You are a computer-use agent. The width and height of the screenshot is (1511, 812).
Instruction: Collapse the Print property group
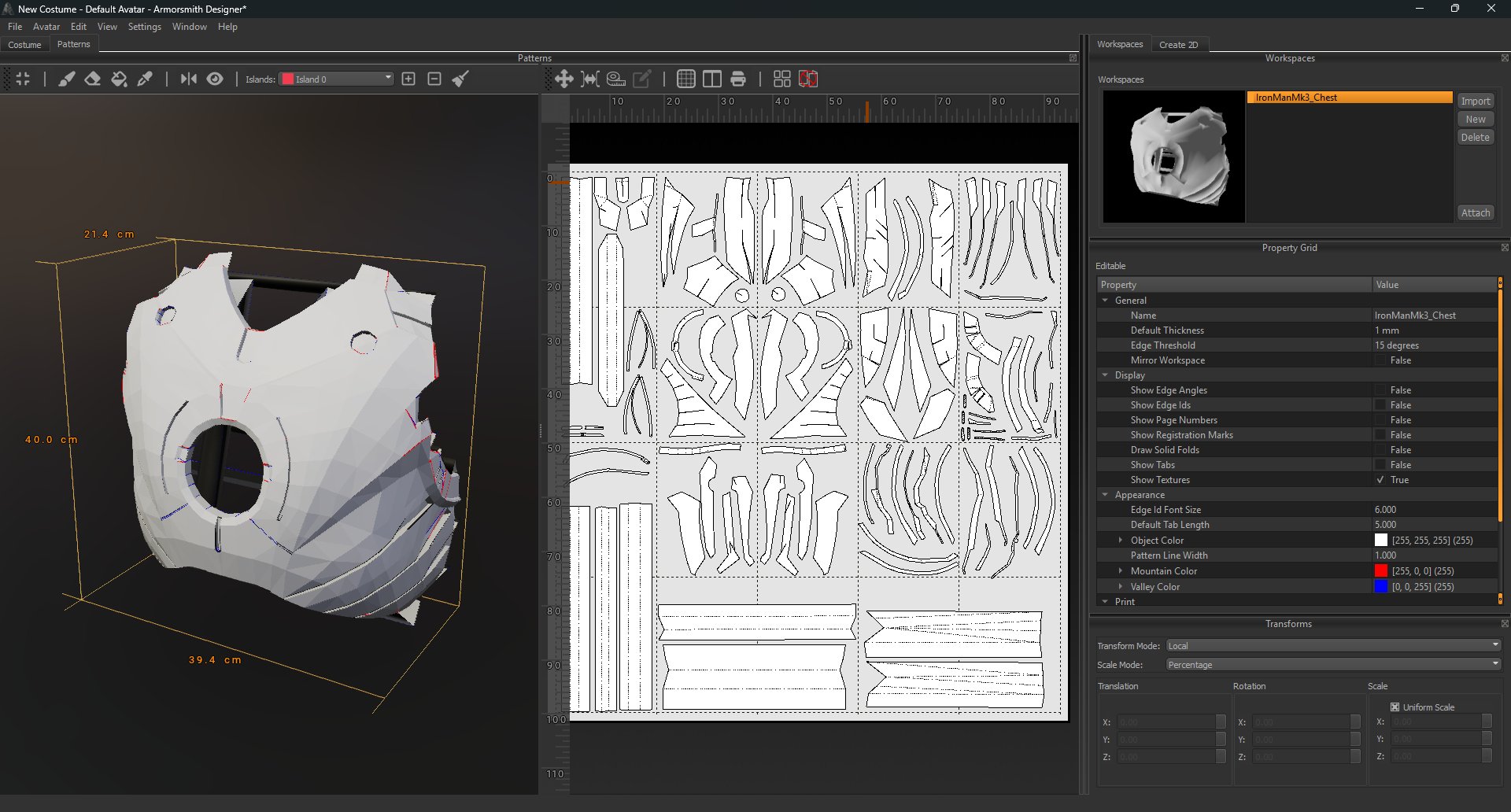[1105, 602]
